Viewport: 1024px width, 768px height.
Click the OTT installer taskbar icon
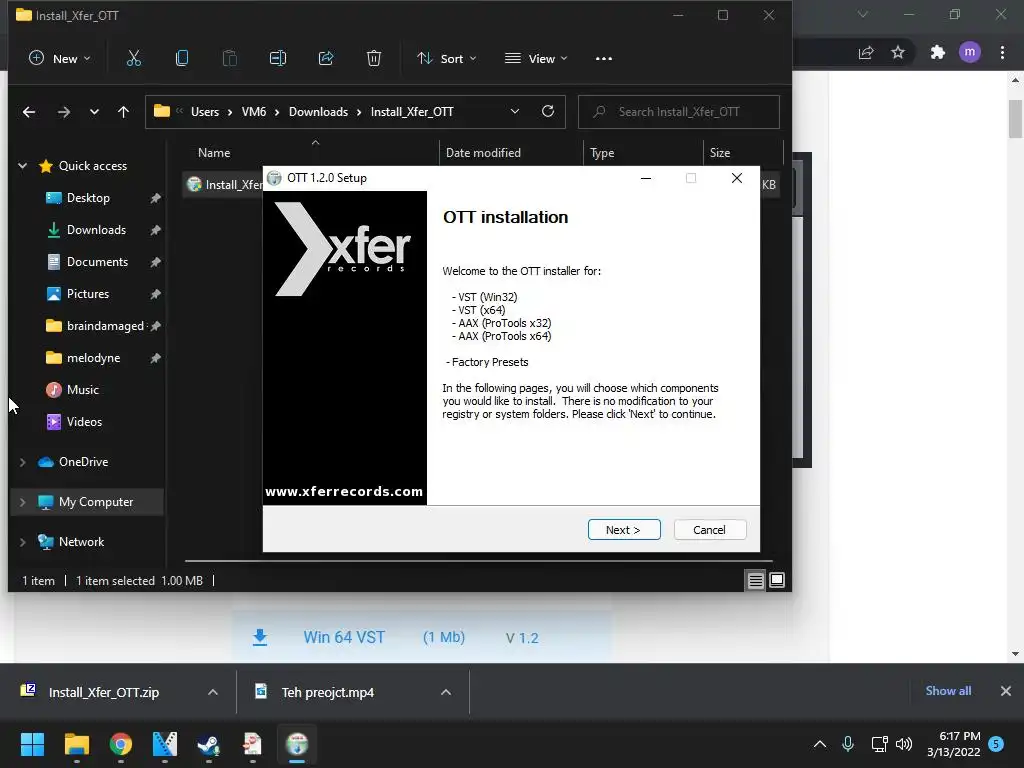[x=297, y=744]
